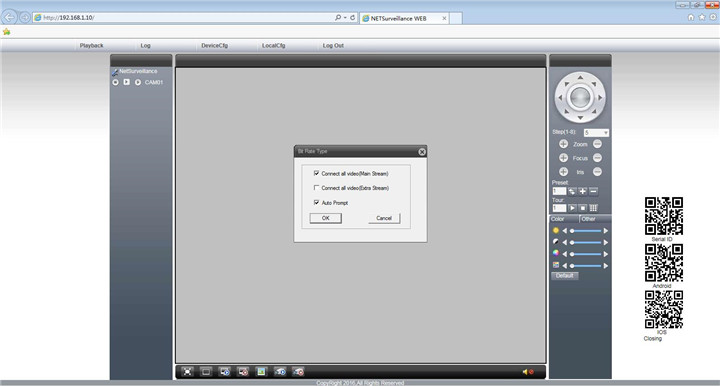Viewport: 720px width, 386px height.
Task: Decrease contrast with left arrow
Action: pos(565,242)
